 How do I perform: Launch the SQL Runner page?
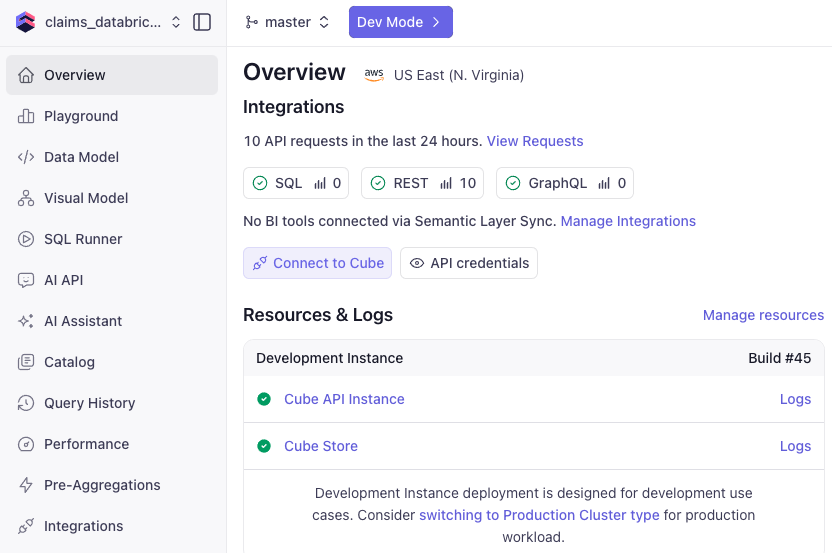(x=112, y=239)
